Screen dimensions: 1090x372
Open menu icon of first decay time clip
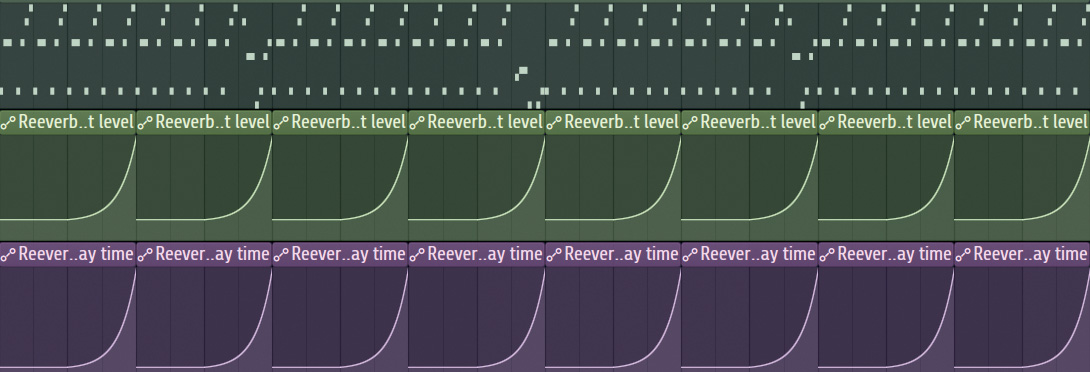coord(8,255)
